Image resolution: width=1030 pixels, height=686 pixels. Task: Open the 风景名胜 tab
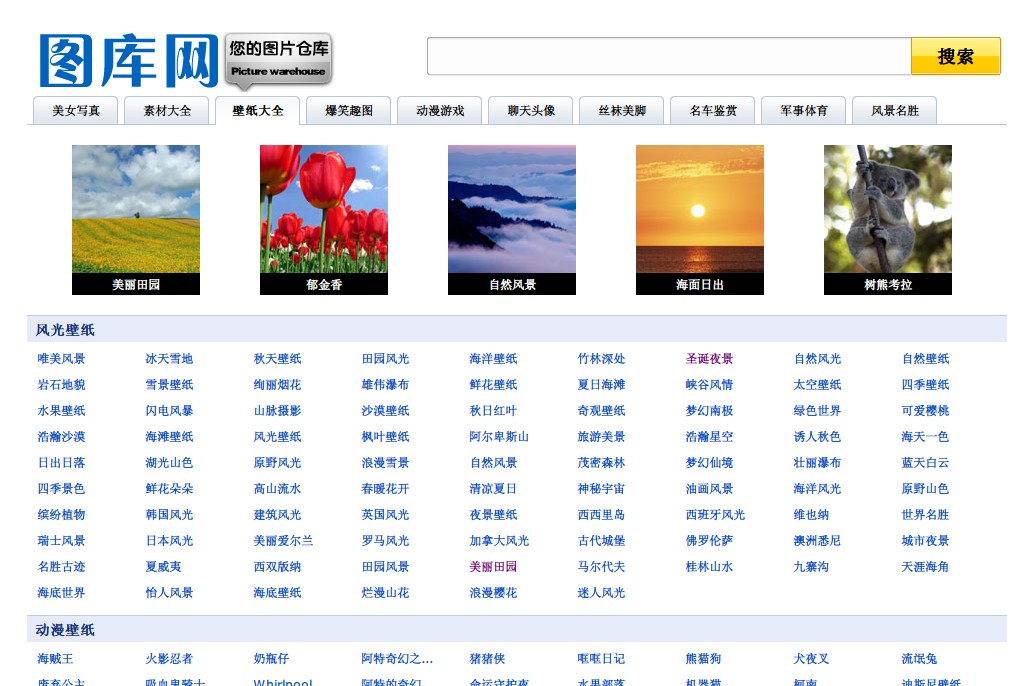point(895,110)
